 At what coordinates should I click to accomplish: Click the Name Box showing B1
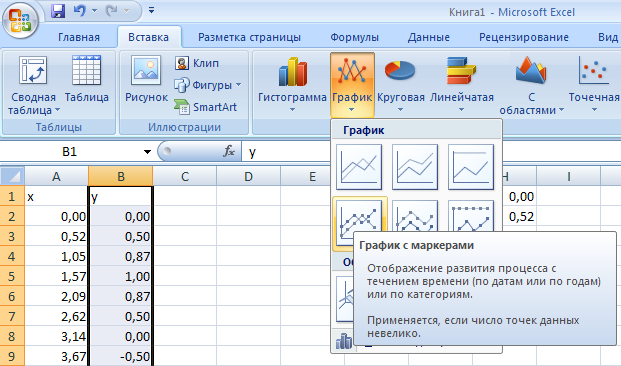click(x=70, y=152)
